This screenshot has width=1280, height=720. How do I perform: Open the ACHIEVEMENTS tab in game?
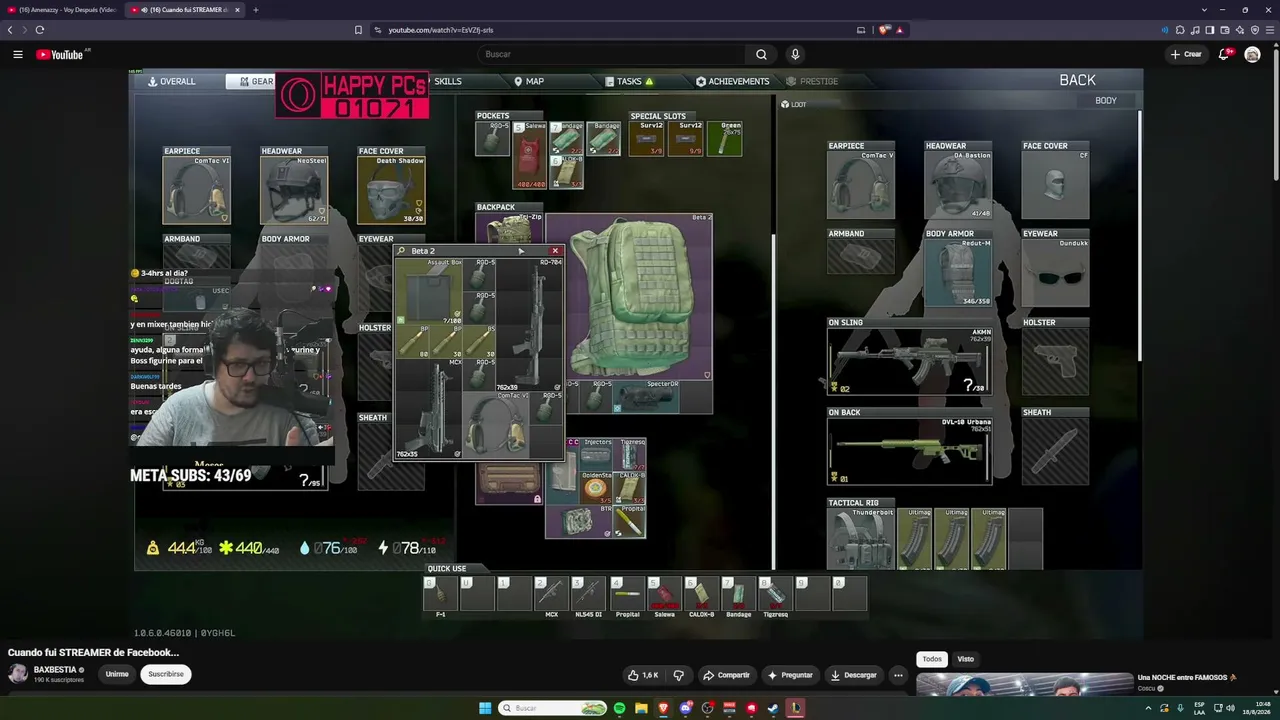pyautogui.click(x=733, y=81)
